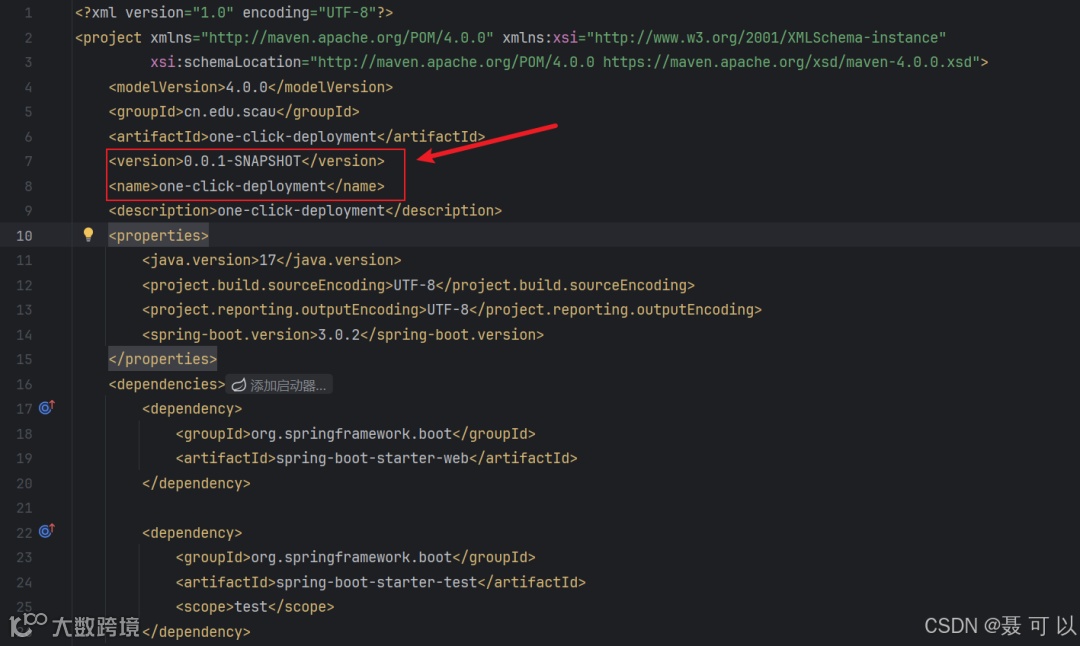Click project.reporting.outputEncoding UTF-8 value
This screenshot has height=646, width=1080.
(448, 310)
